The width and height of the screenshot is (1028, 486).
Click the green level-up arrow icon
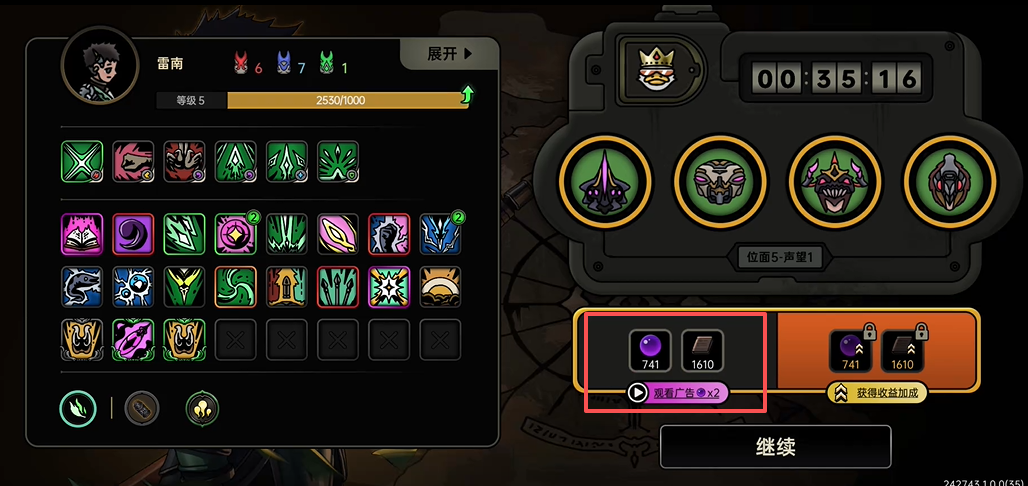[x=467, y=95]
